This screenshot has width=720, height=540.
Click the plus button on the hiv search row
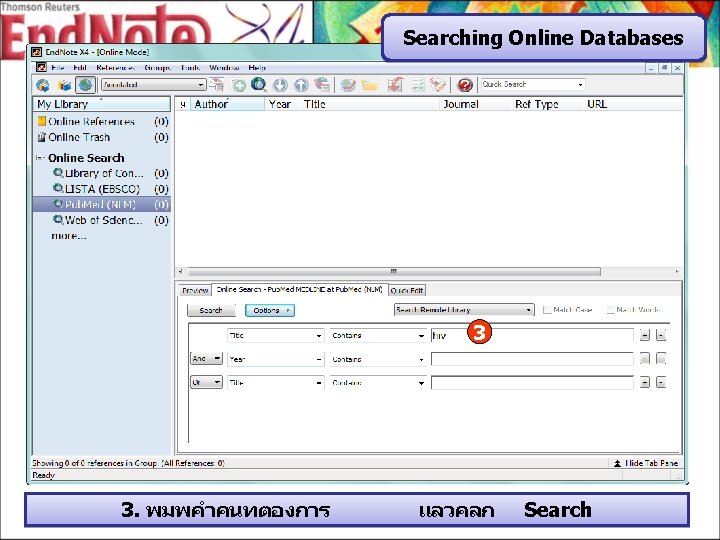[645, 336]
